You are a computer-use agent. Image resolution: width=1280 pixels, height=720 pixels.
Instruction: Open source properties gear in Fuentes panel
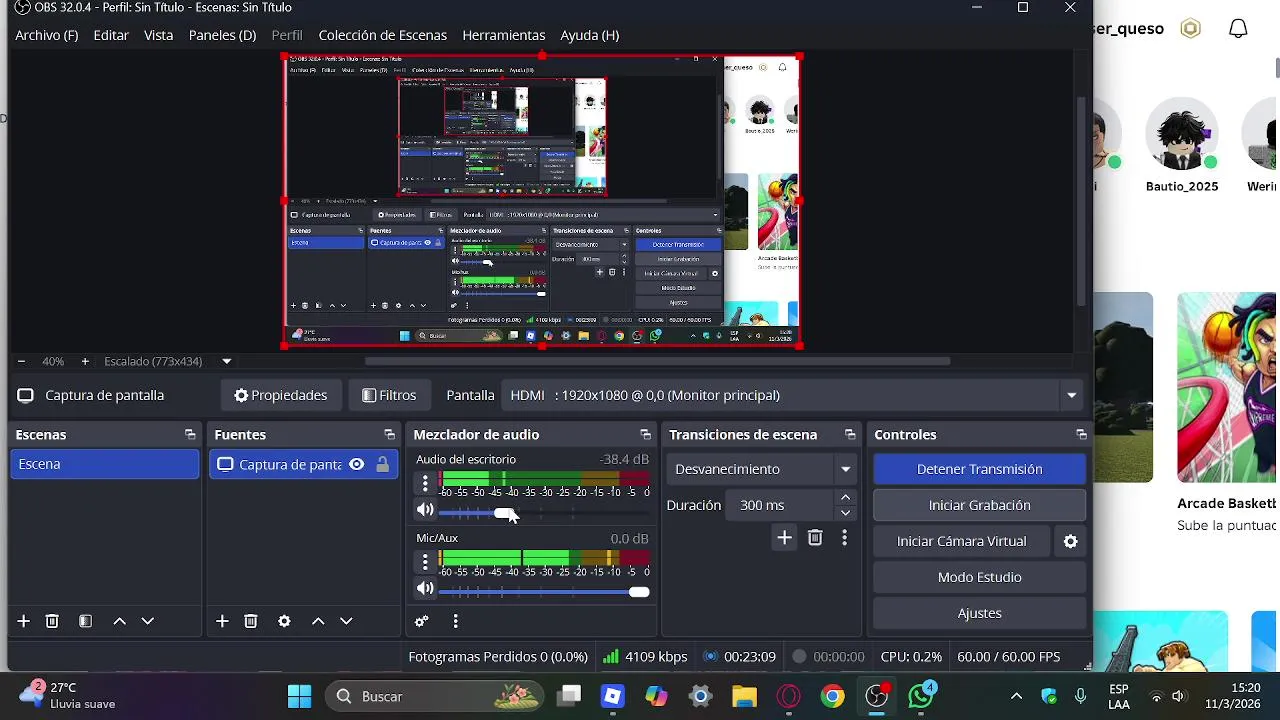click(284, 621)
